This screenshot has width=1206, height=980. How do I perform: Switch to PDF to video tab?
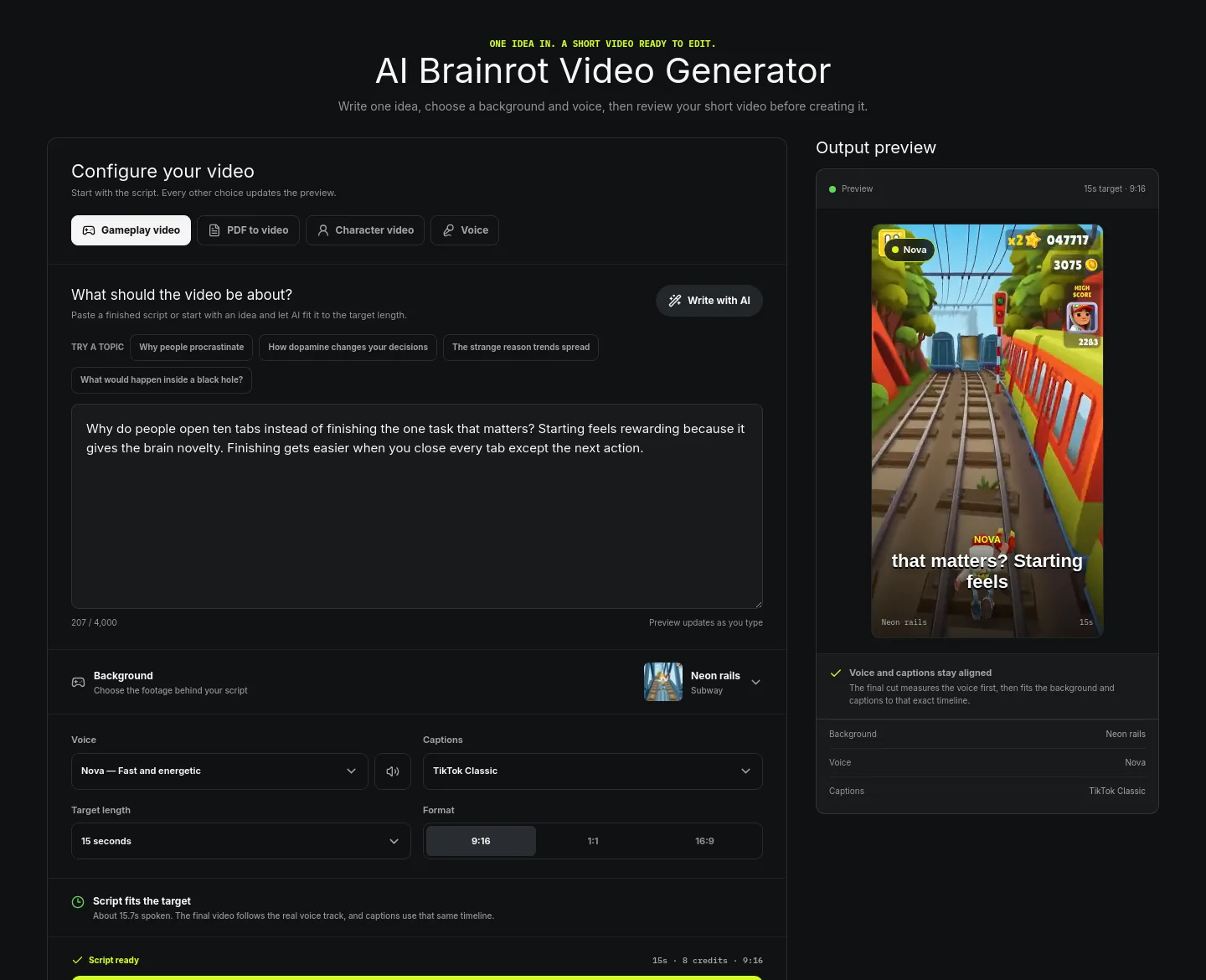point(248,230)
